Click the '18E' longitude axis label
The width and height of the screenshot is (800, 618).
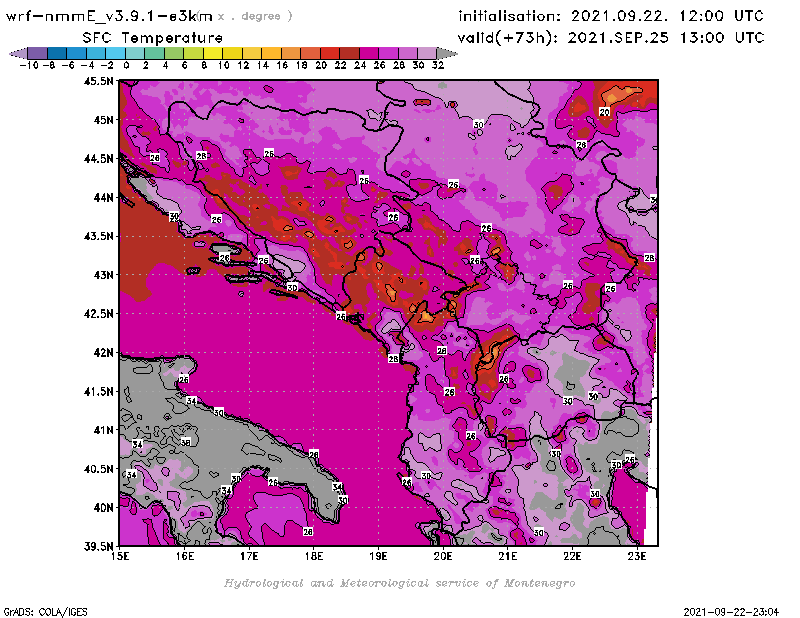coord(314,556)
